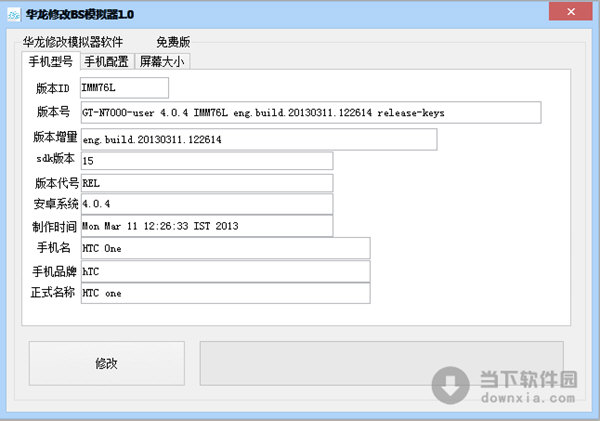Click the blank status box beside 修改
This screenshot has height=421, width=600.
(x=382, y=363)
